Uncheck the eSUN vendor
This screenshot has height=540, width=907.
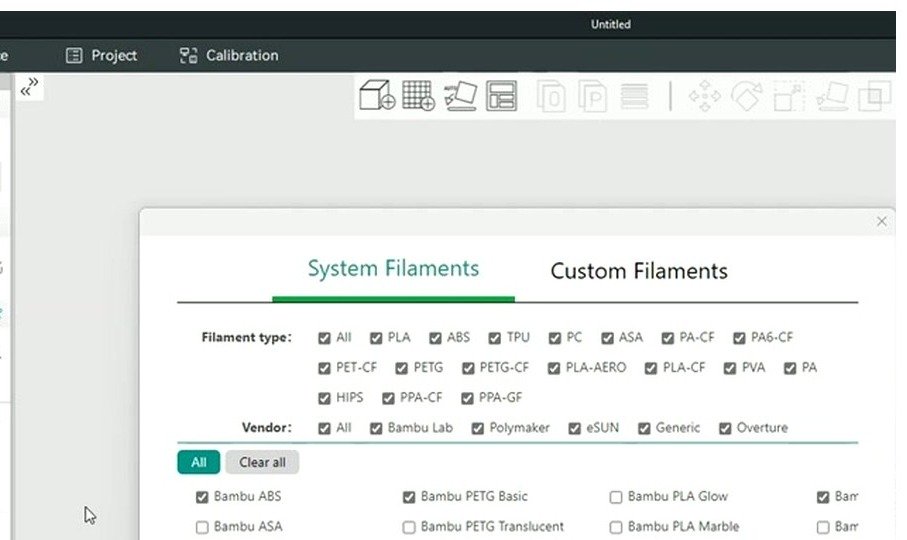pyautogui.click(x=574, y=428)
